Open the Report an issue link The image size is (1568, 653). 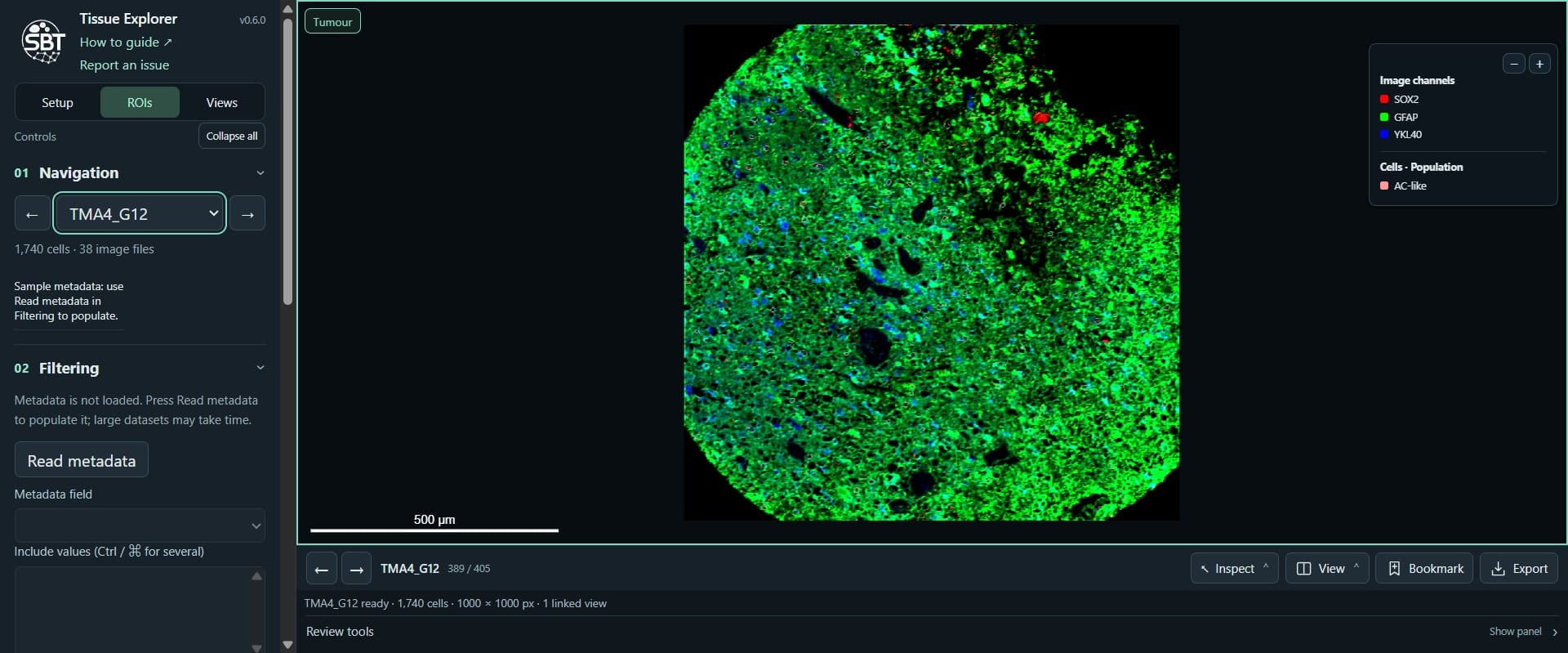click(x=124, y=65)
